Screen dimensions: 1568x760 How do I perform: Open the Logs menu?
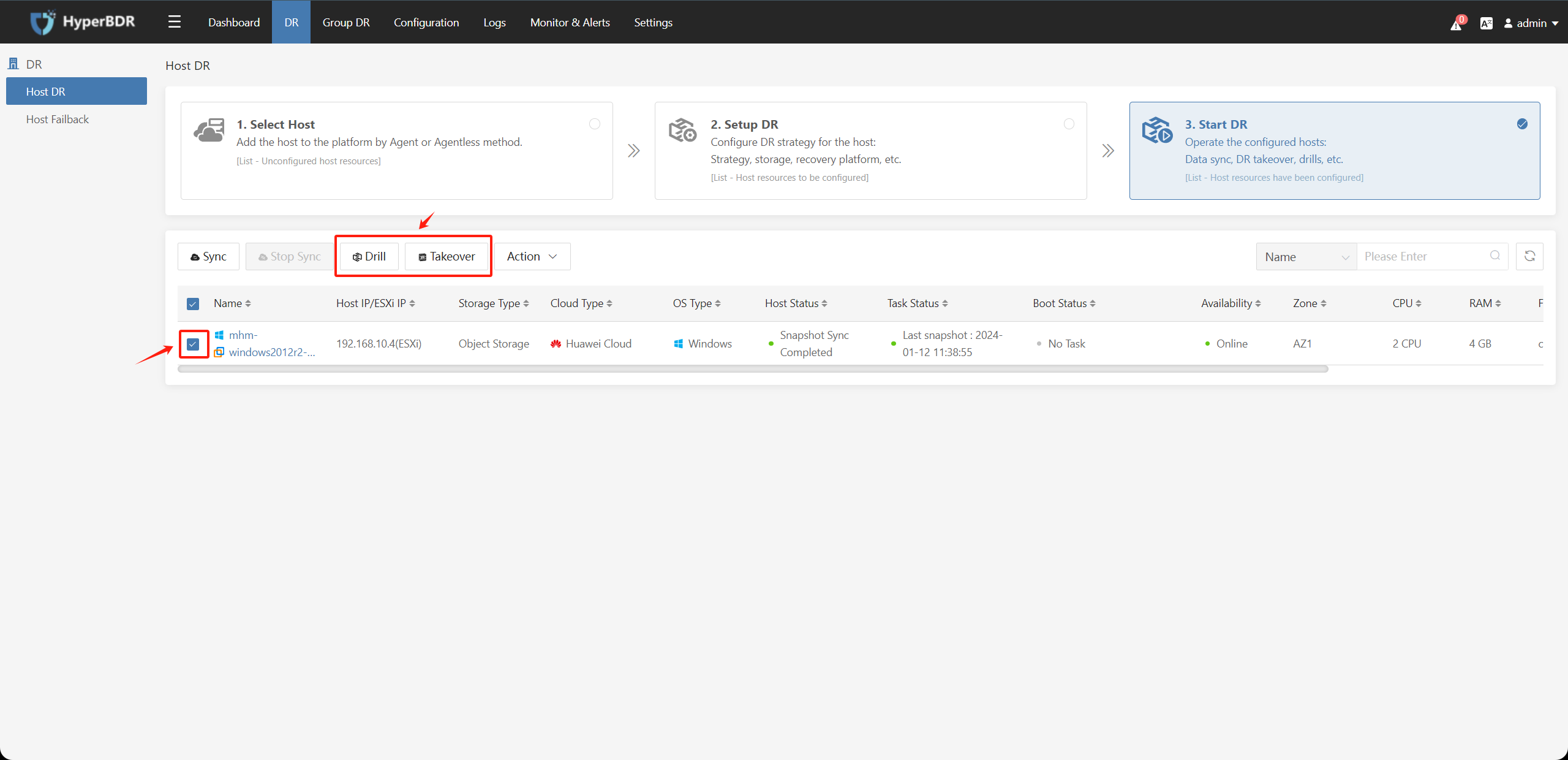pyautogui.click(x=494, y=22)
